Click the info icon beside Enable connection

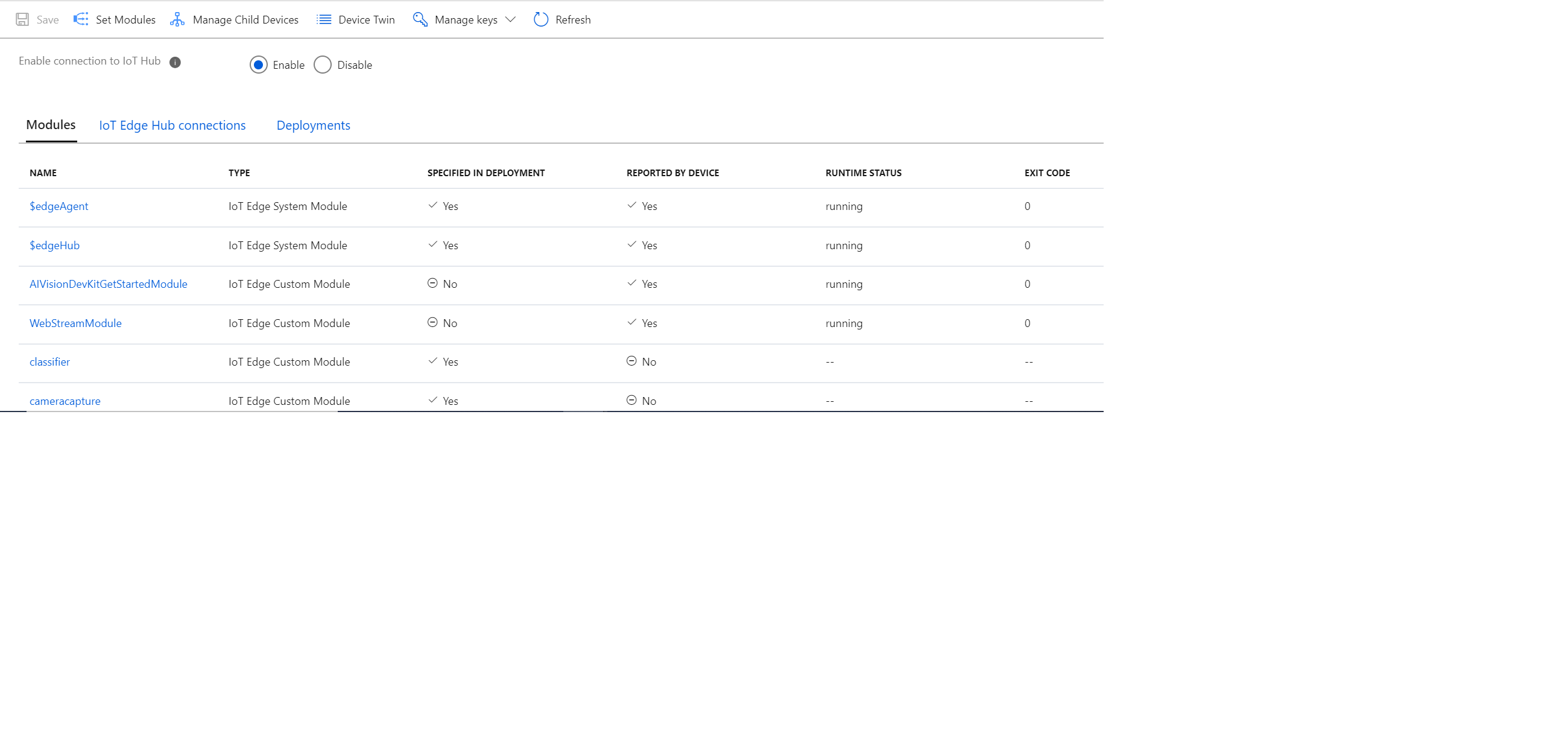point(175,62)
